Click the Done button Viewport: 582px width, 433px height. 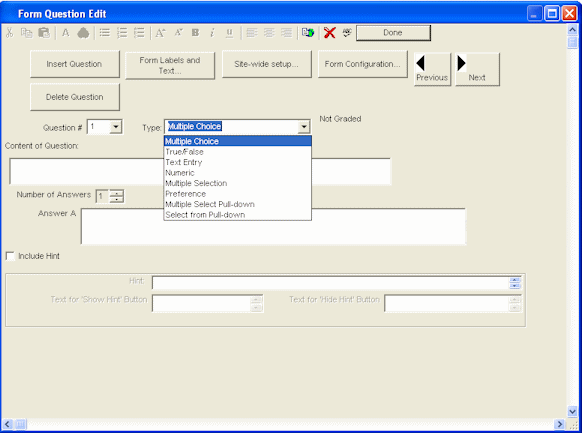(393, 33)
